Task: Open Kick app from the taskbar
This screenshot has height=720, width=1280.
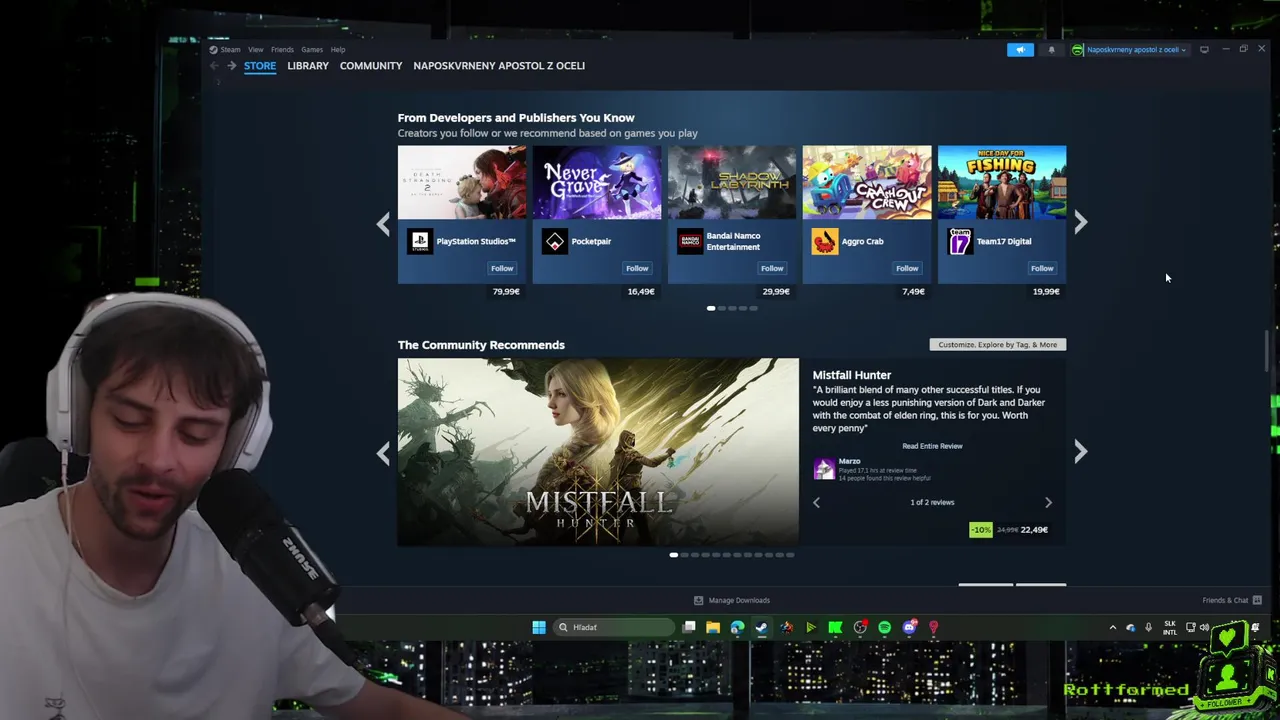Action: 835,627
